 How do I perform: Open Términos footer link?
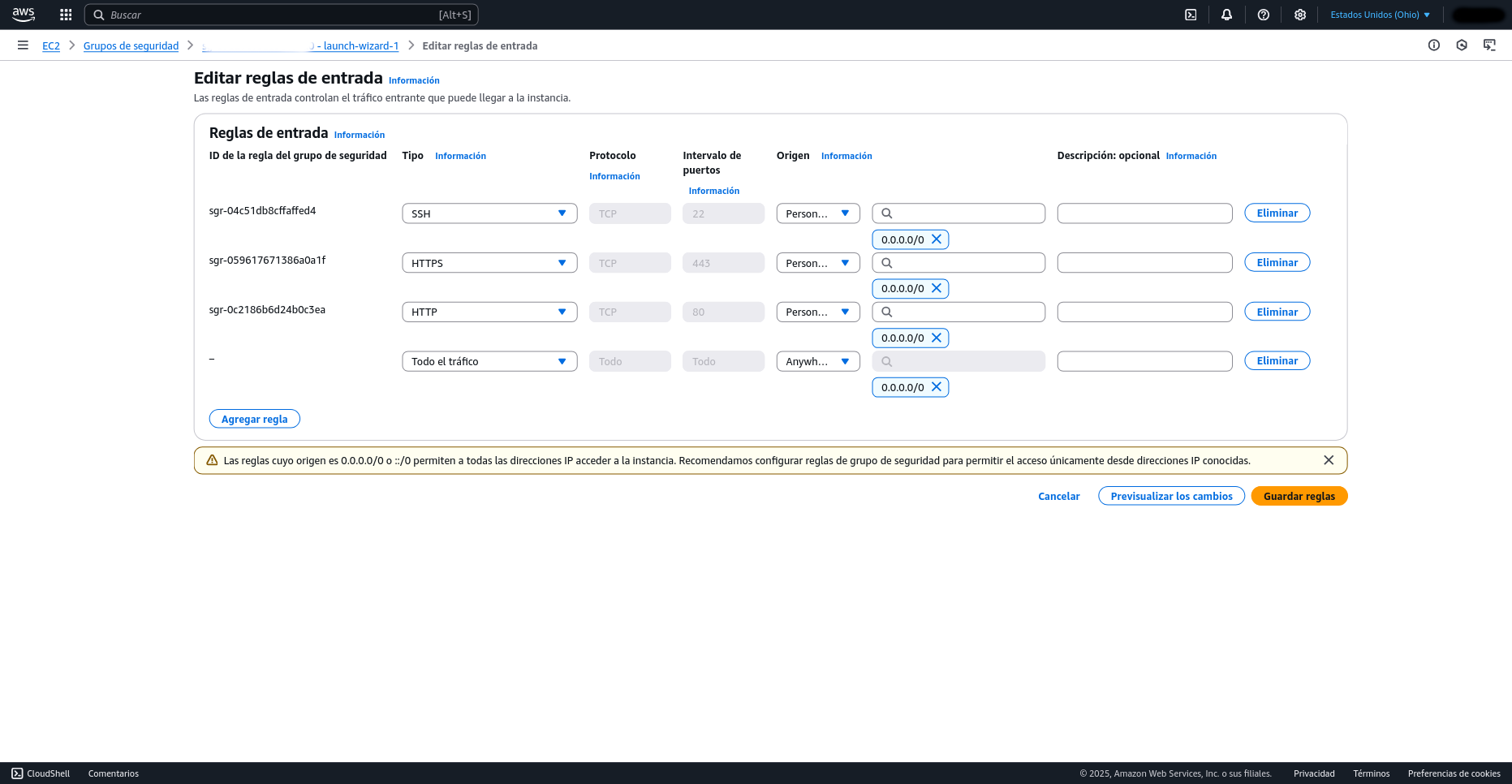coord(1372,773)
